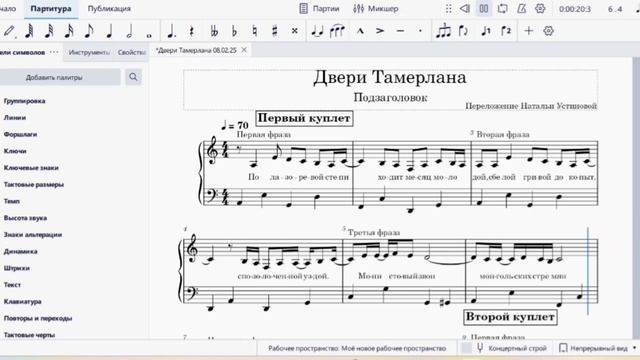
Task: Select the Двери Тамерлана 08.02.25 score tab
Action: pyautogui.click(x=196, y=50)
